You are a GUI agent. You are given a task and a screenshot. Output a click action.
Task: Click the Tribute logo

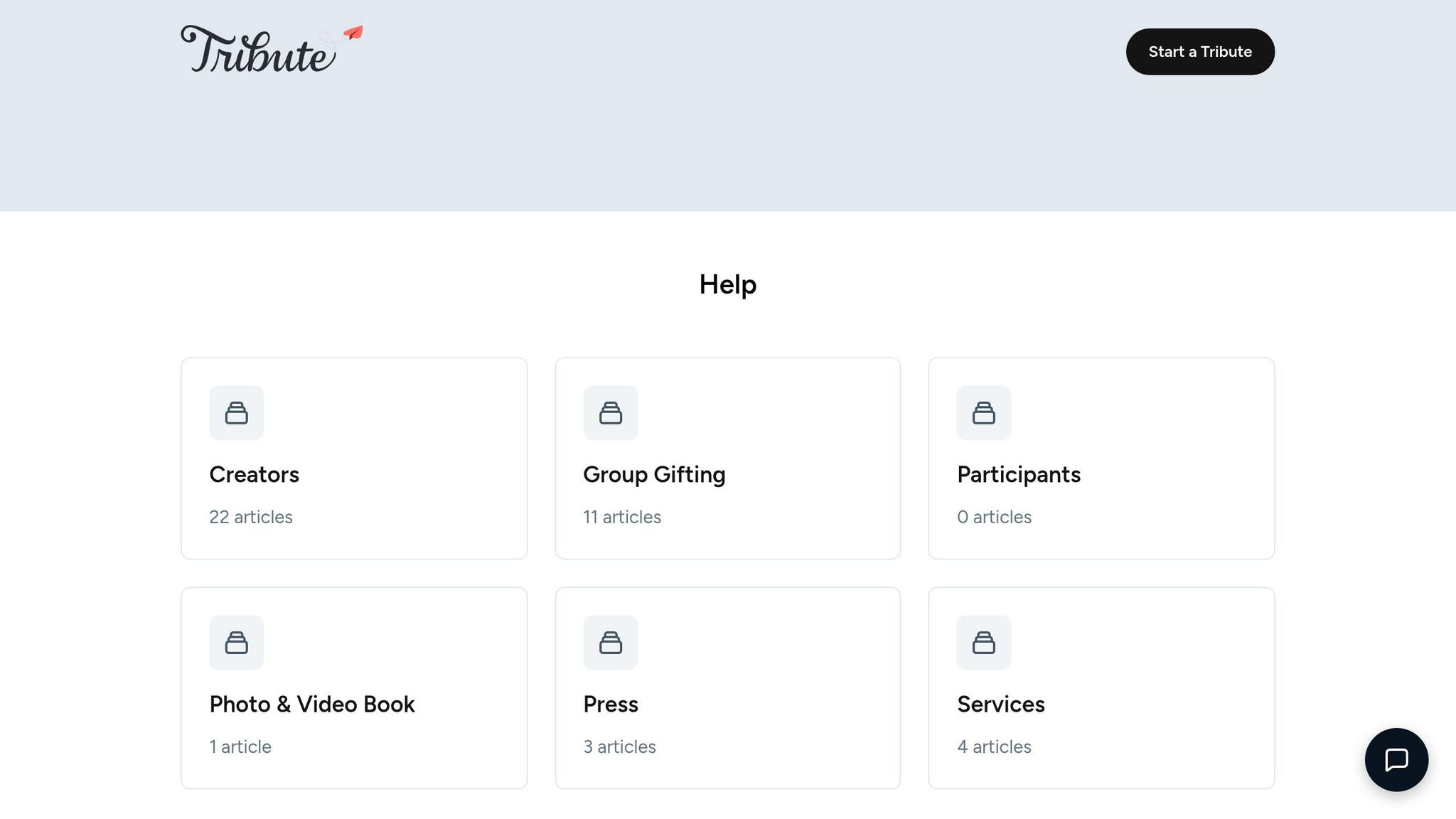point(257,50)
